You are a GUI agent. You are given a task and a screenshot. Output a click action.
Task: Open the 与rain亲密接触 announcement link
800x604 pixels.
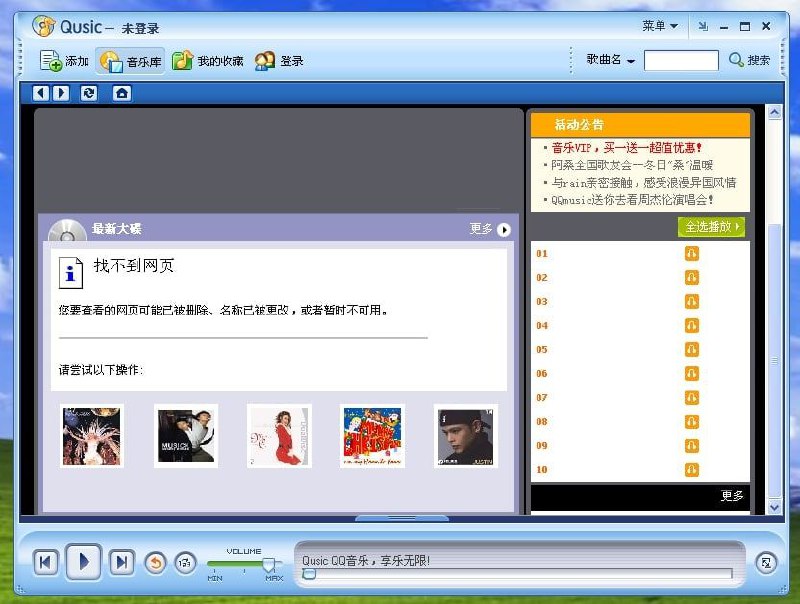[643, 182]
